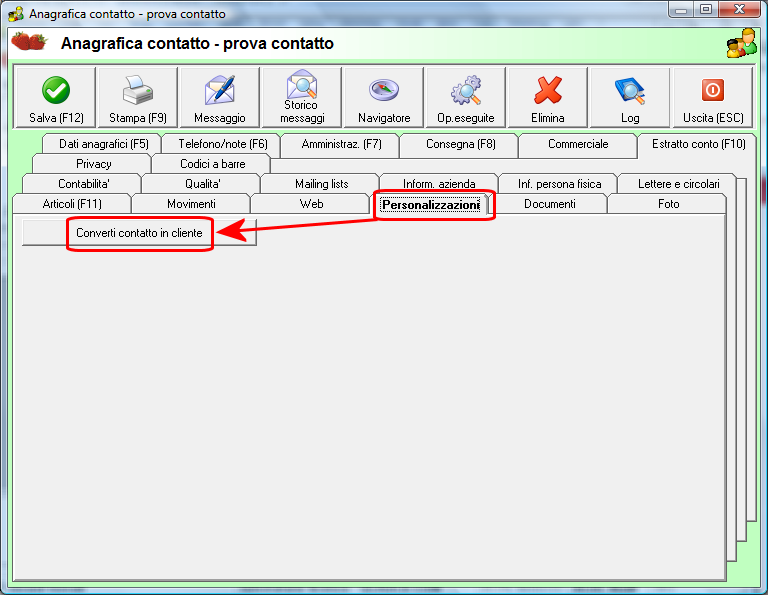Select the Web tab

[x=311, y=204]
